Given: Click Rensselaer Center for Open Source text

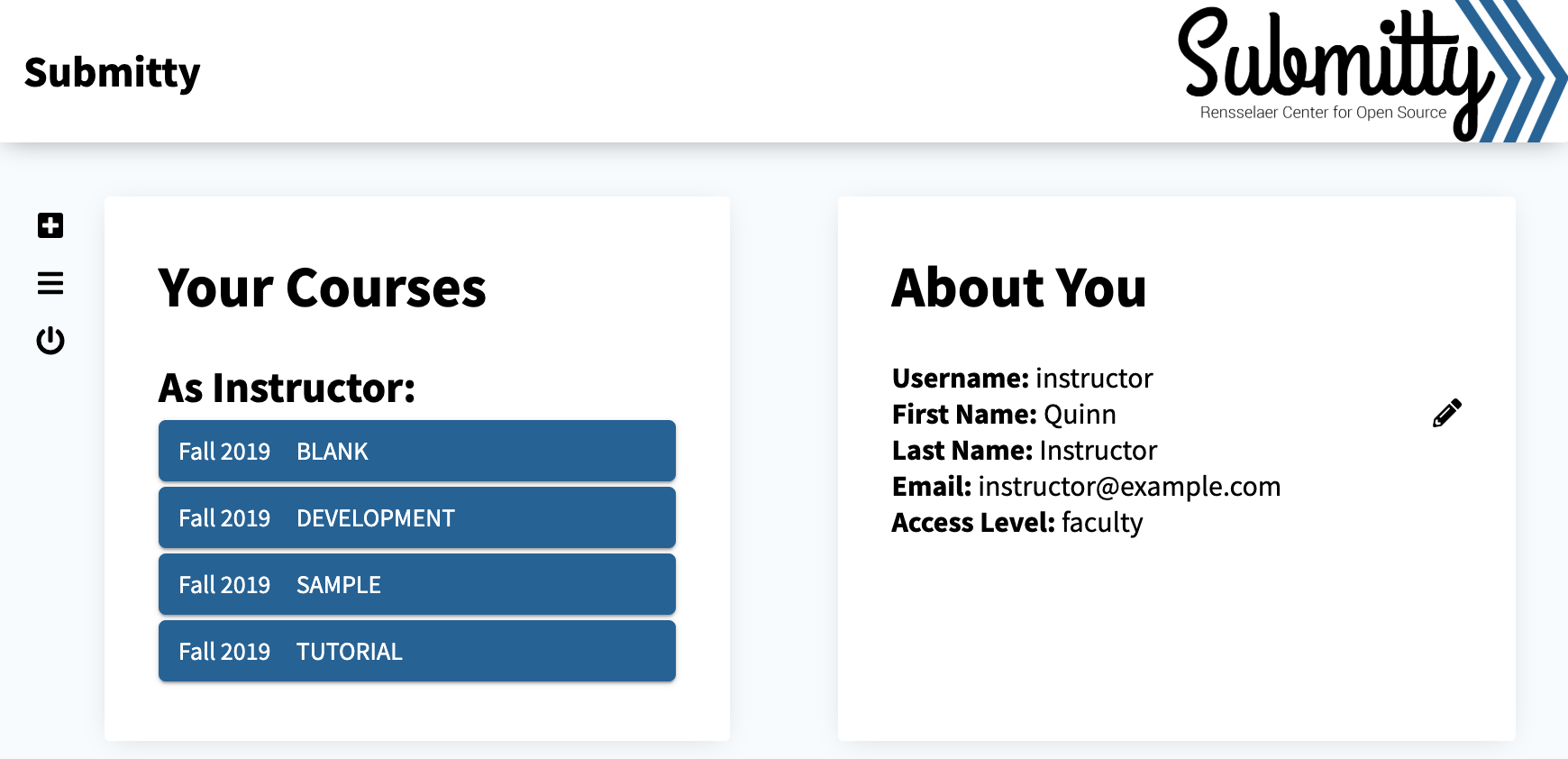Looking at the screenshot, I should tap(1323, 113).
